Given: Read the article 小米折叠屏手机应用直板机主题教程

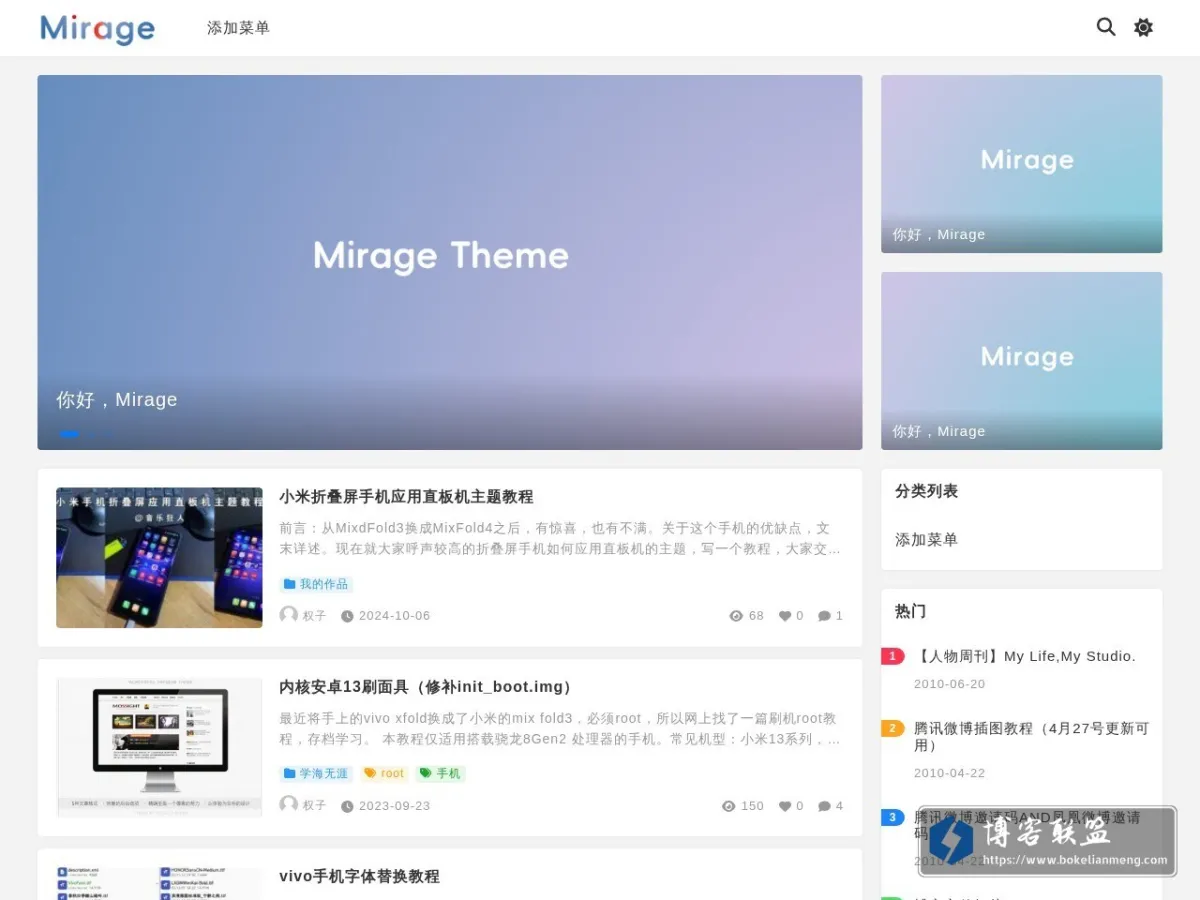Looking at the screenshot, I should (x=406, y=497).
